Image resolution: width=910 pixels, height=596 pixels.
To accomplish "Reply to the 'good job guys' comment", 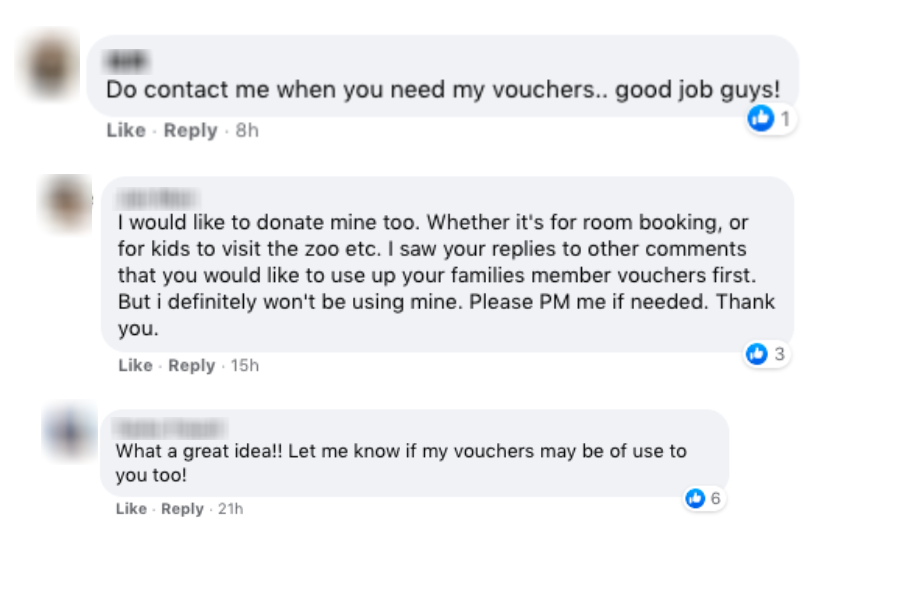I will [190, 131].
